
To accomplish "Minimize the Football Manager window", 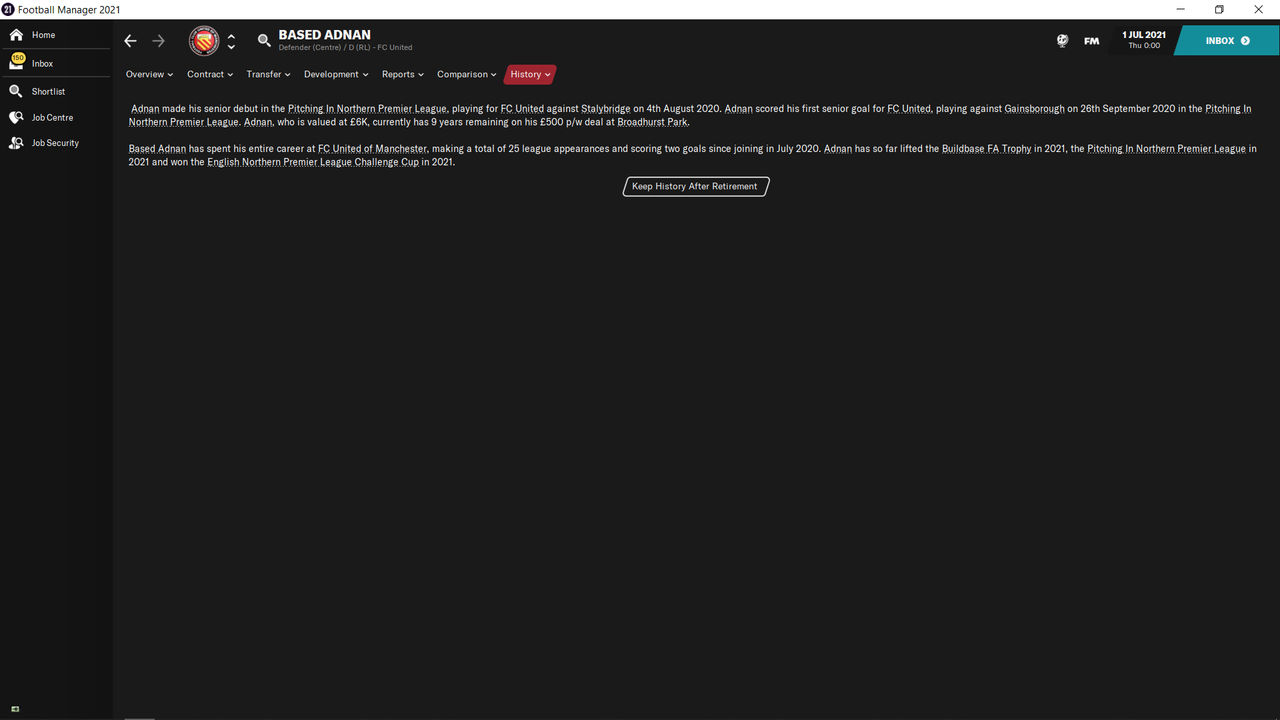I will (1179, 9).
